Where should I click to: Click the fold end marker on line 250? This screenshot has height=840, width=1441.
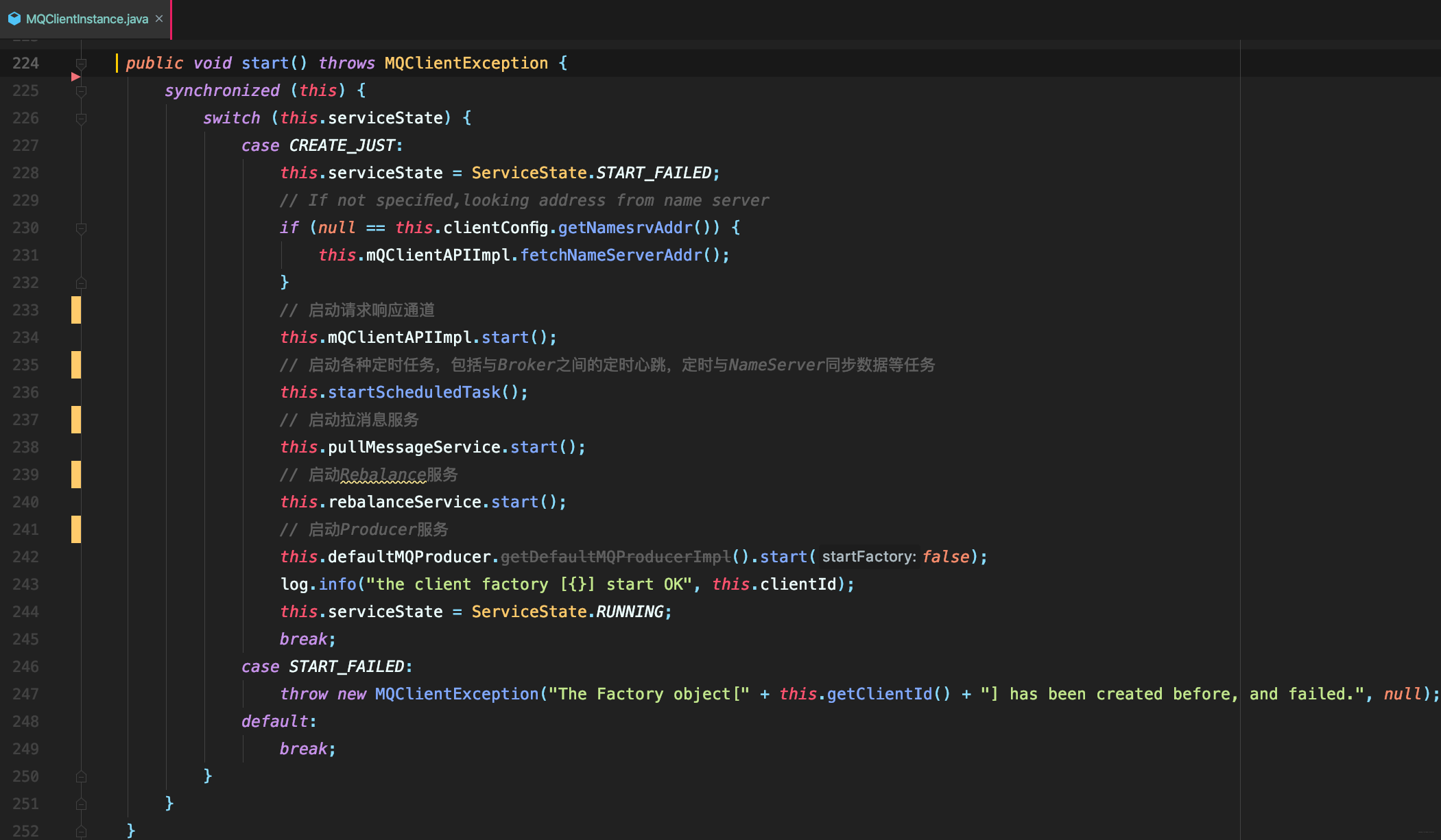[81, 776]
